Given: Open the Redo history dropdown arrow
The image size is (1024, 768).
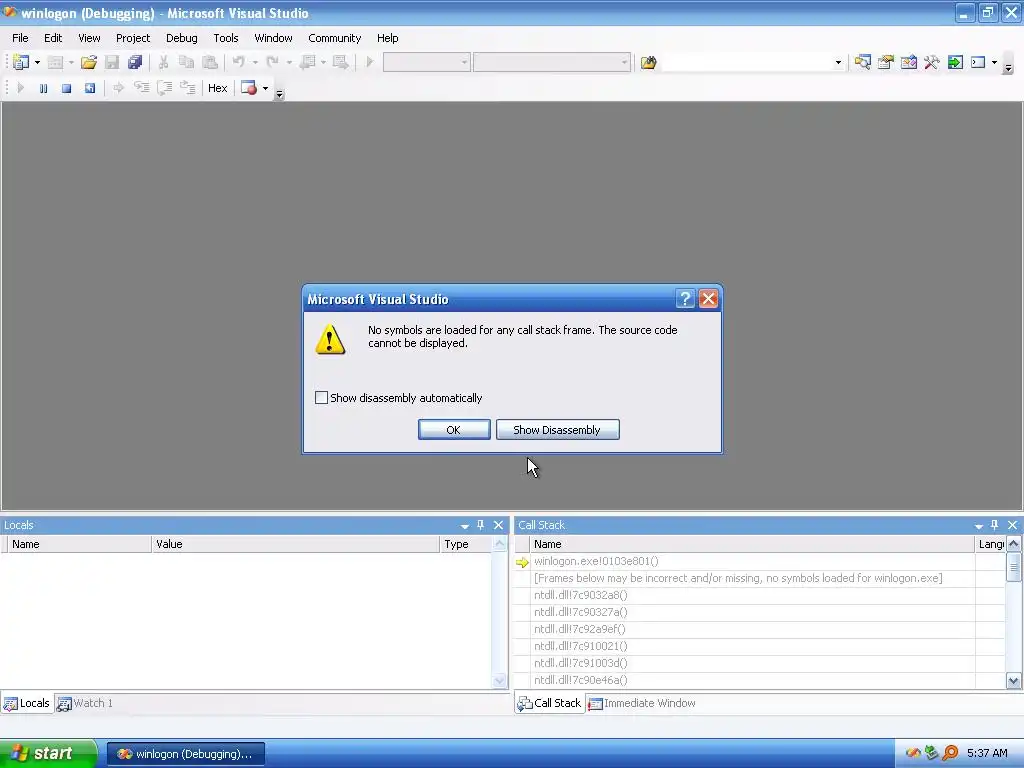Looking at the screenshot, I should pos(289,62).
